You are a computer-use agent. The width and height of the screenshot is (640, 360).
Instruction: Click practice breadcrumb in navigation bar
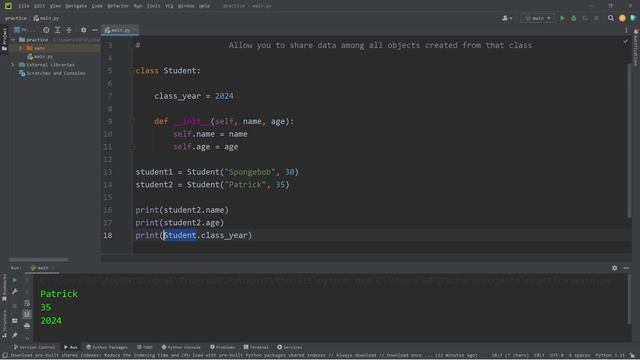pyautogui.click(x=16, y=18)
